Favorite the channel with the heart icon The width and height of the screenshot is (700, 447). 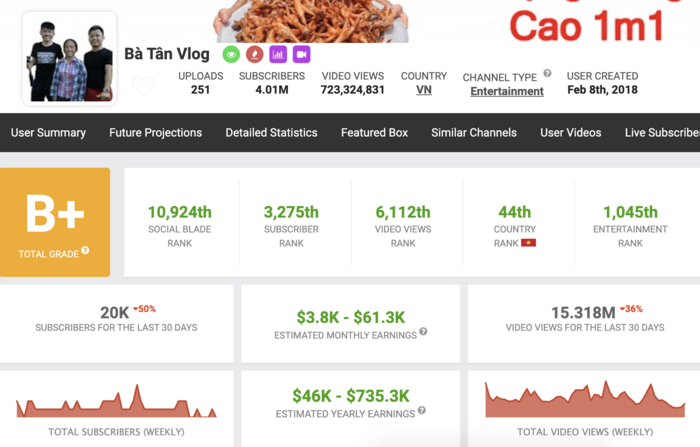[x=144, y=86]
